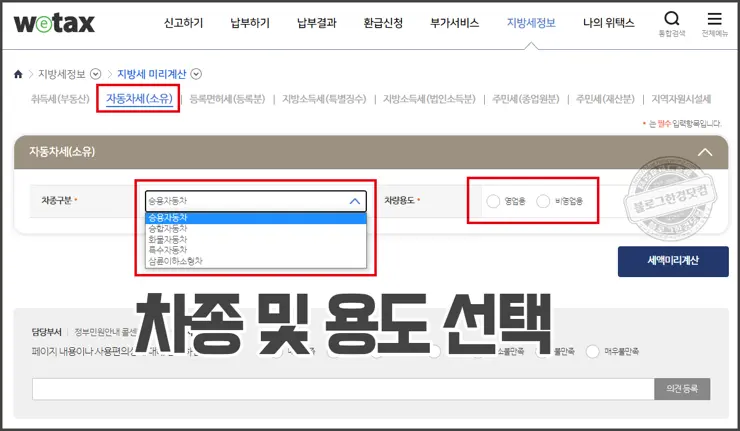
Task: Focus the opinion text input field
Action: (343, 389)
